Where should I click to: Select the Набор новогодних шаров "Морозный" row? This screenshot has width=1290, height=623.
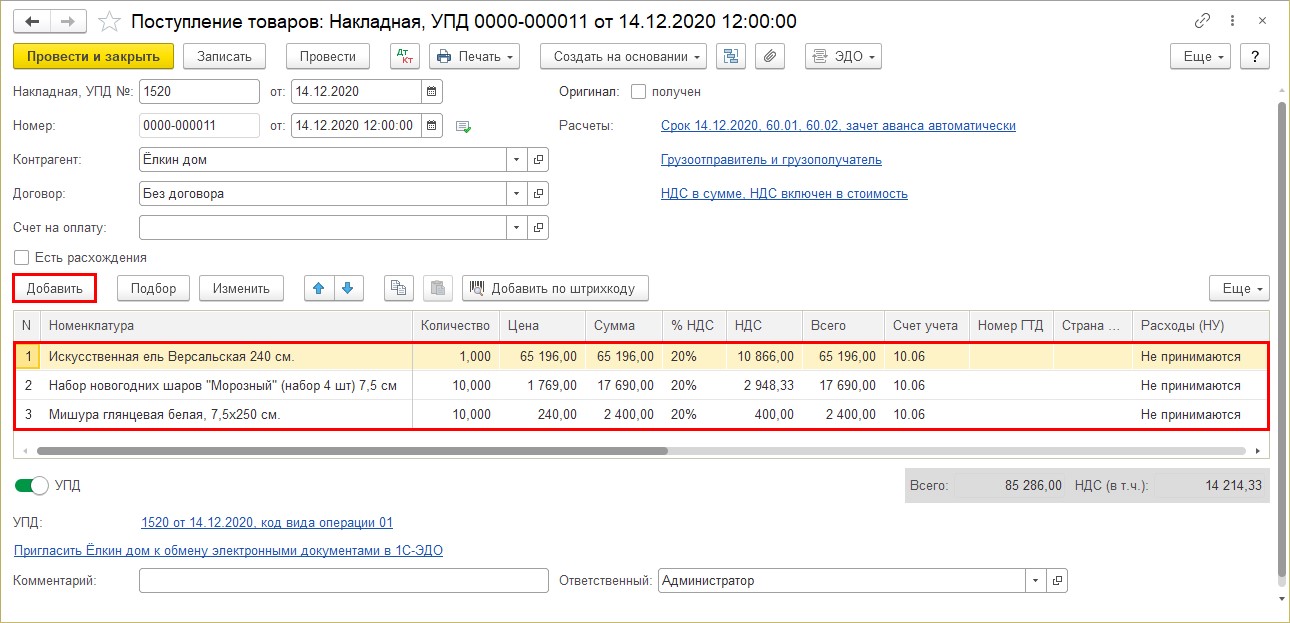pos(641,385)
